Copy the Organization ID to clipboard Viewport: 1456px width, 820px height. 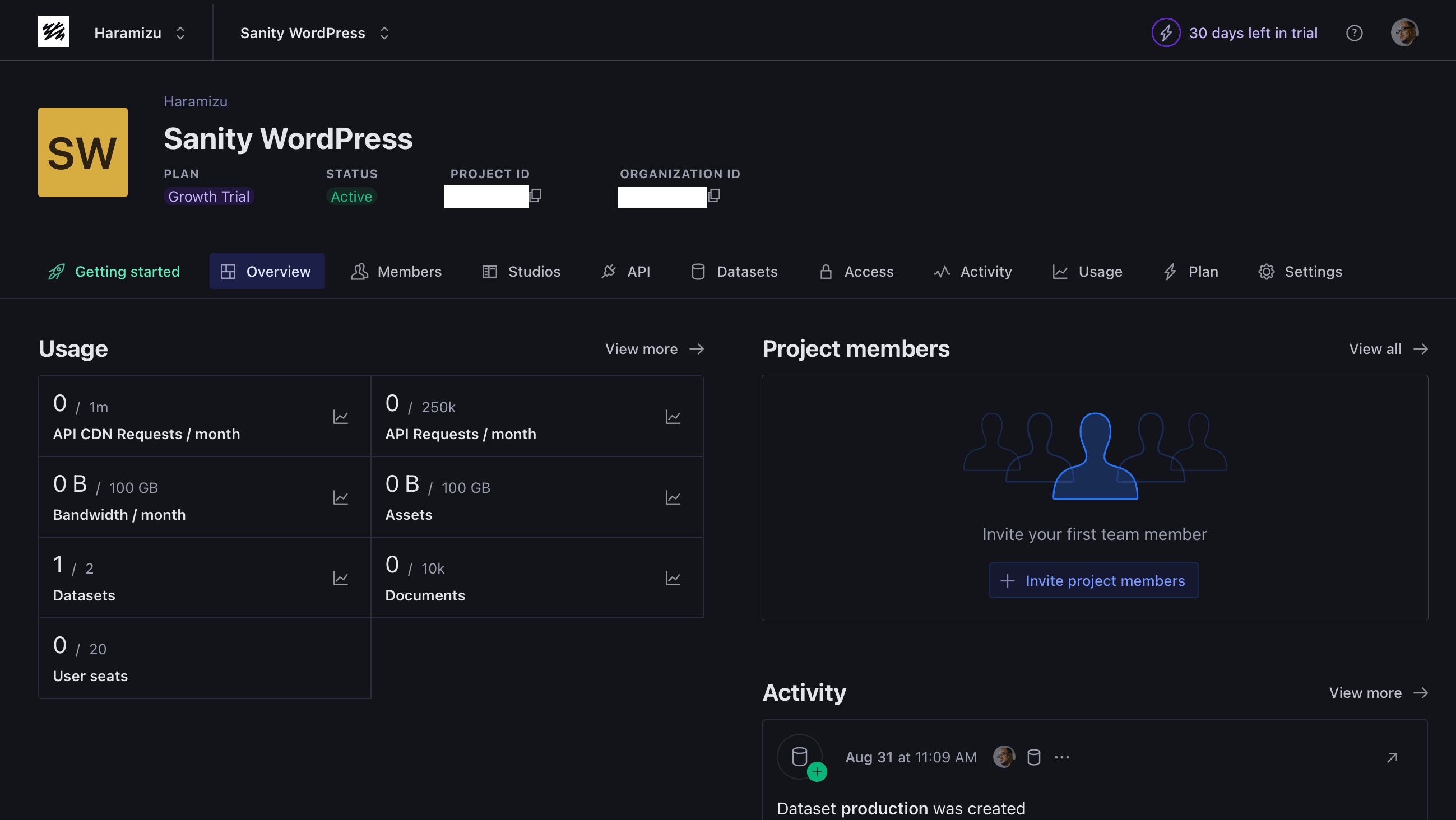[x=714, y=195]
